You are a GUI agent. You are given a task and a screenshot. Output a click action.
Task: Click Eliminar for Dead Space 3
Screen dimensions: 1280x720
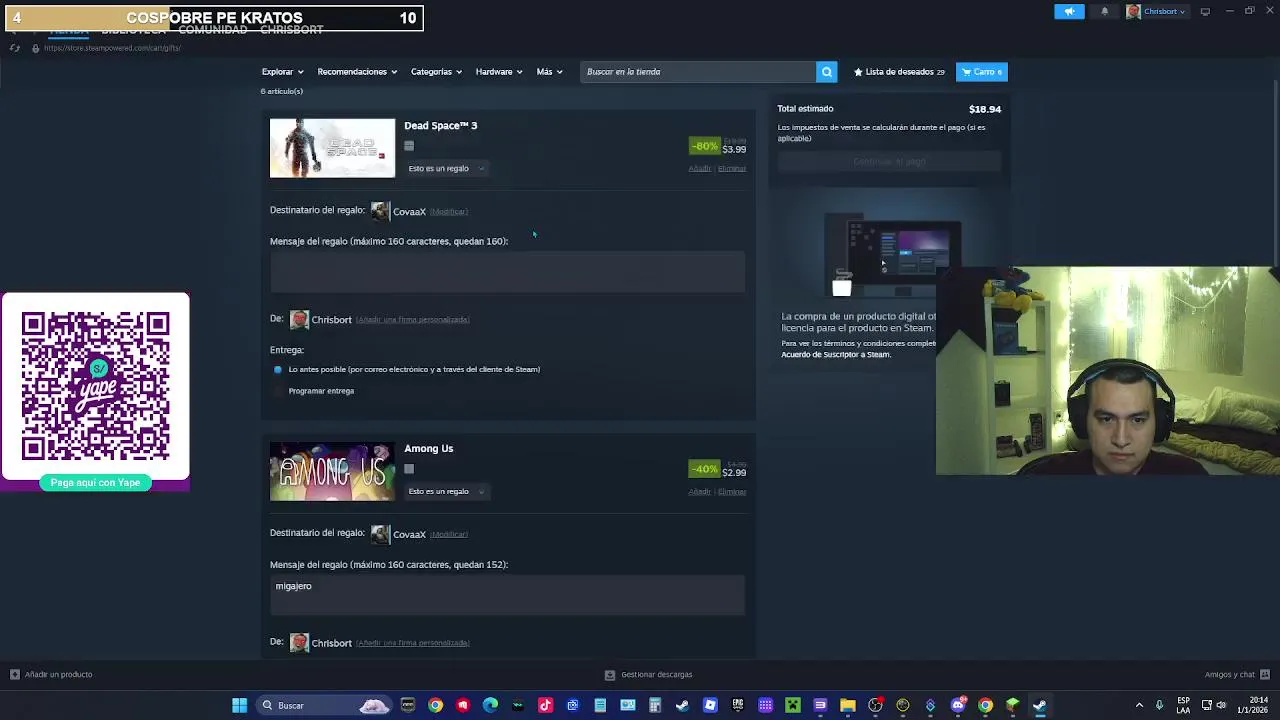point(732,168)
